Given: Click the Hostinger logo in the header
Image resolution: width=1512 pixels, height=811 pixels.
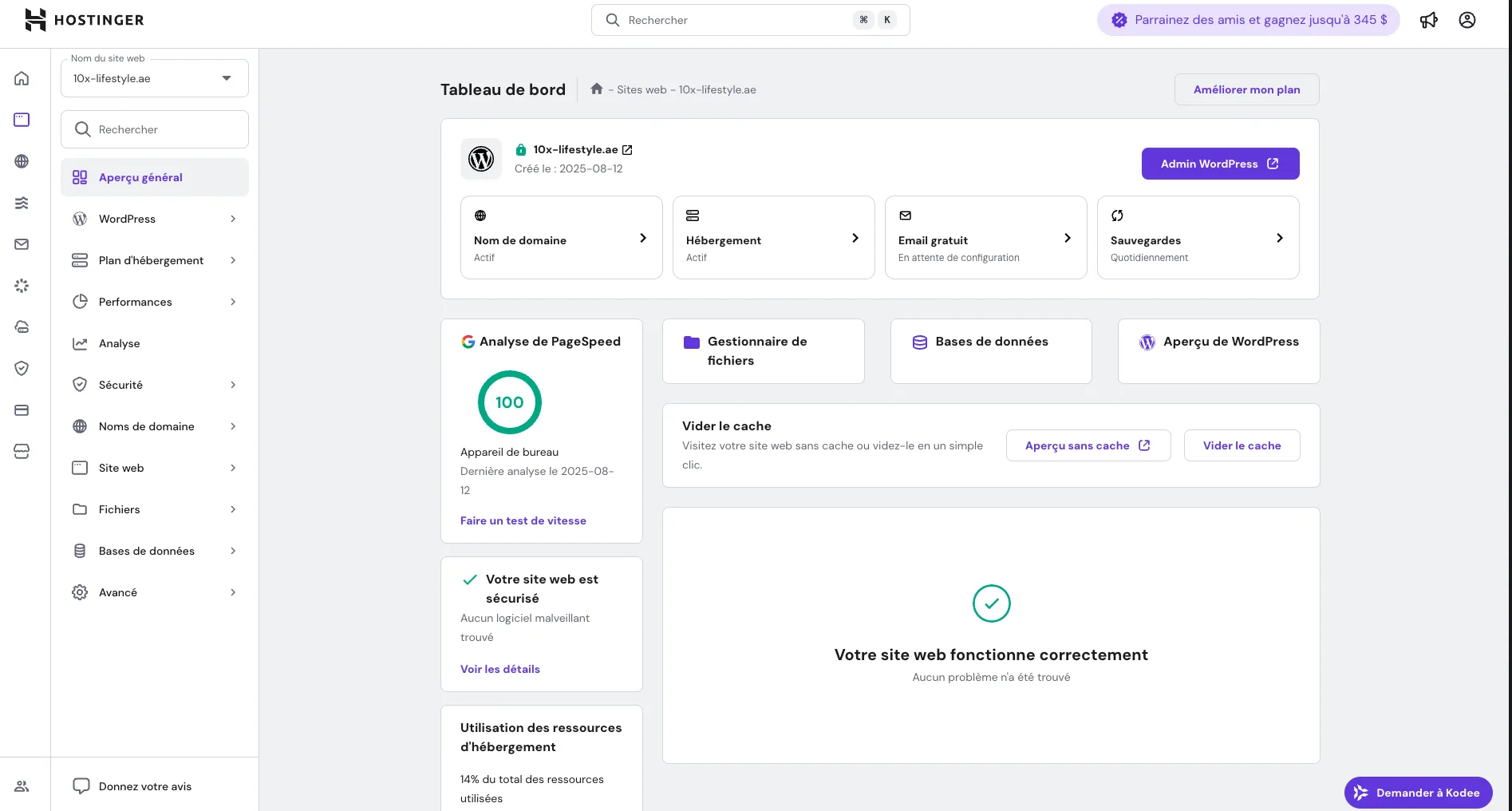Looking at the screenshot, I should 84,20.
